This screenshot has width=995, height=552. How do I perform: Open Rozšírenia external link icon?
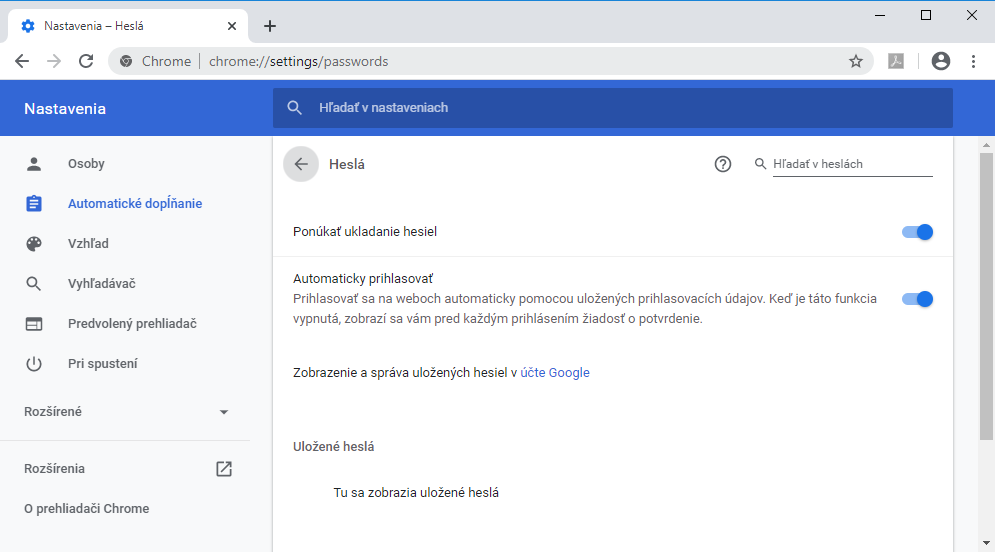(224, 469)
